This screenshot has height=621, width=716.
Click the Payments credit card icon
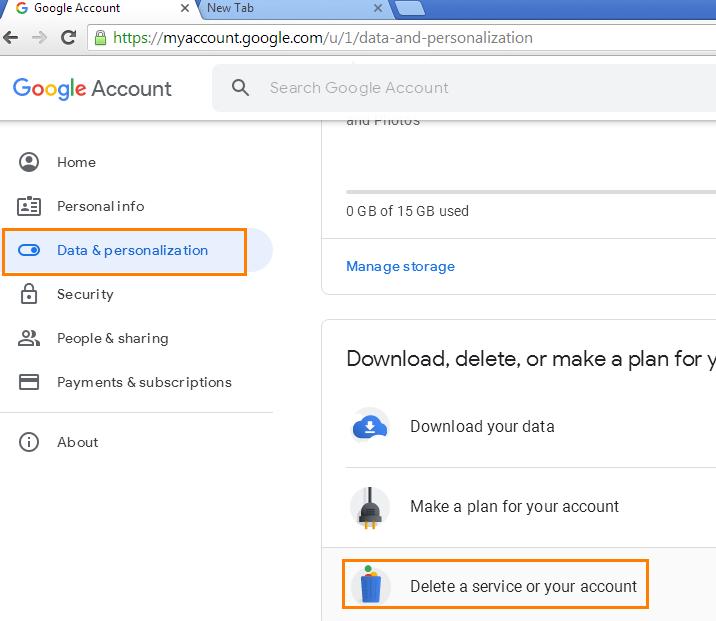coord(29,382)
